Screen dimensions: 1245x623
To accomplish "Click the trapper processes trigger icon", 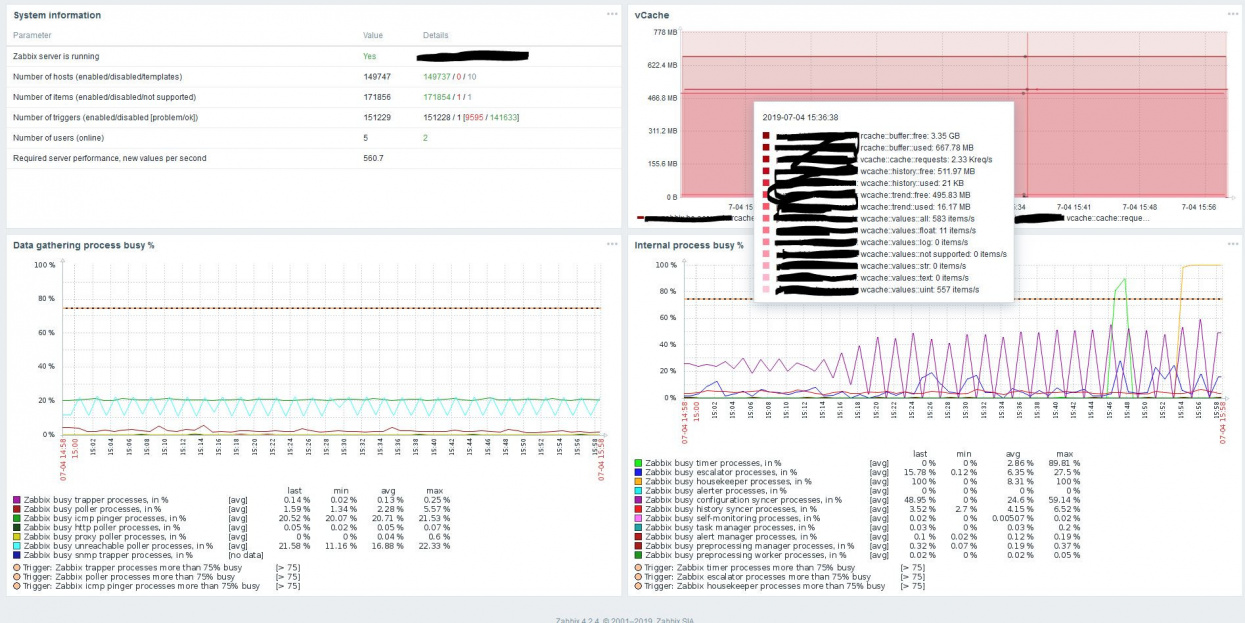I will 17,567.
